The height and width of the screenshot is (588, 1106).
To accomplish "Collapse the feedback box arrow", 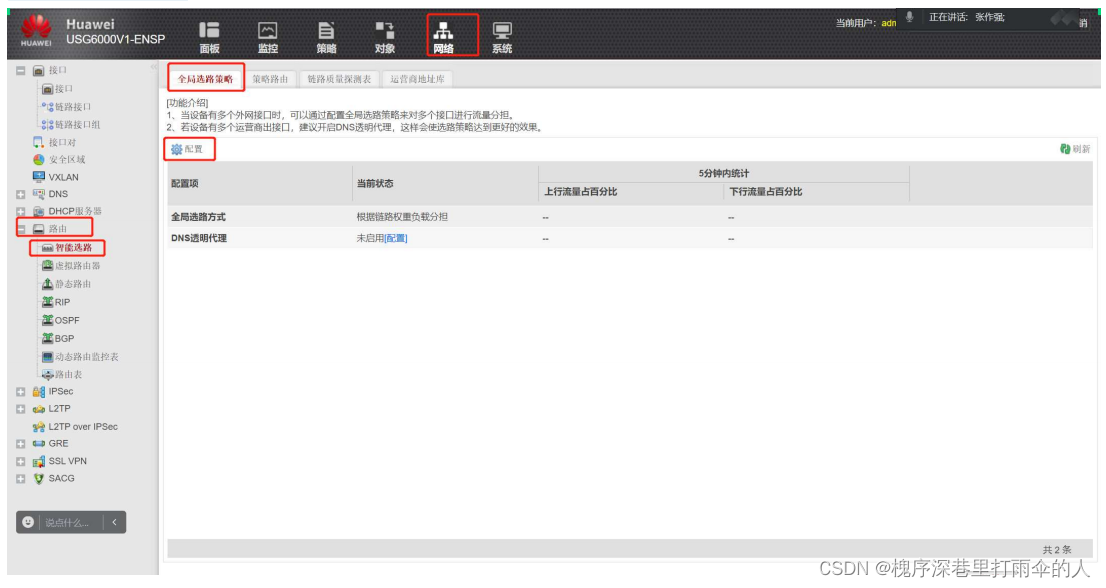I will pos(114,522).
